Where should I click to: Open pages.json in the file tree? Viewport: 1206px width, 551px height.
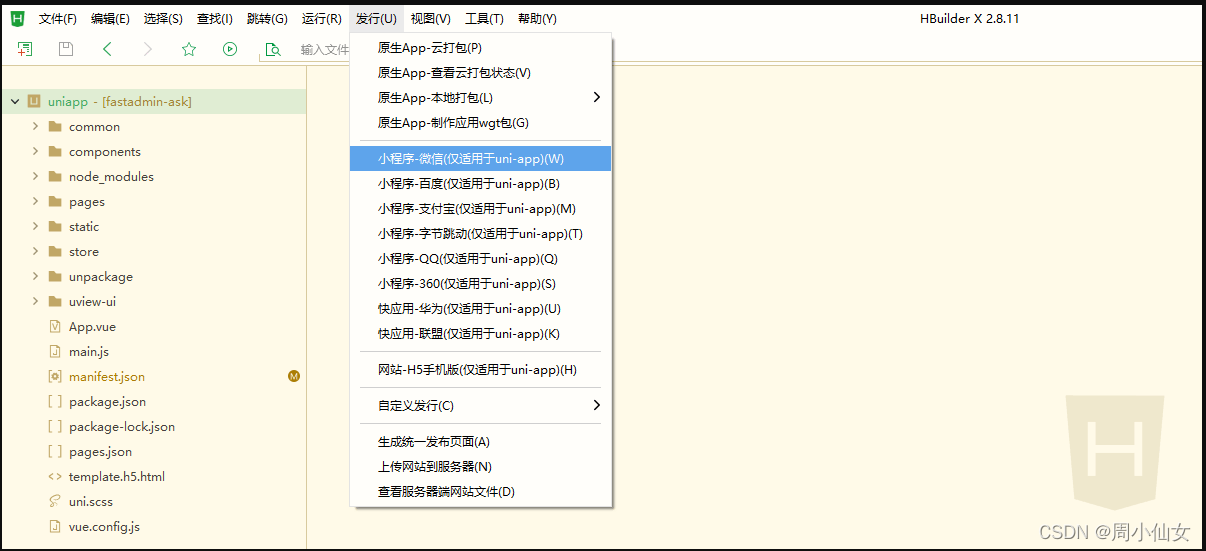100,452
